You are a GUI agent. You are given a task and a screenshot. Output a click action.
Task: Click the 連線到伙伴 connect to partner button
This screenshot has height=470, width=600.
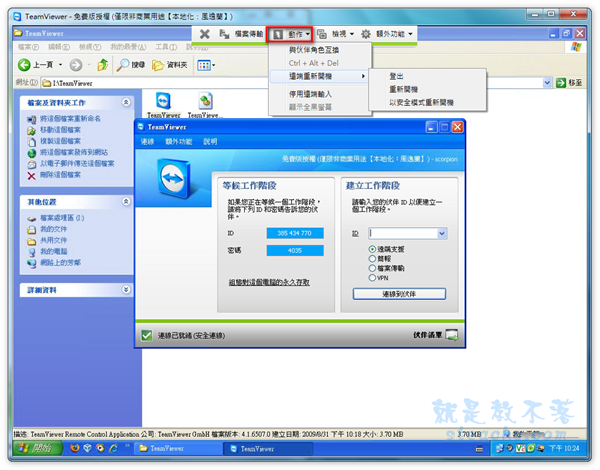[399, 294]
